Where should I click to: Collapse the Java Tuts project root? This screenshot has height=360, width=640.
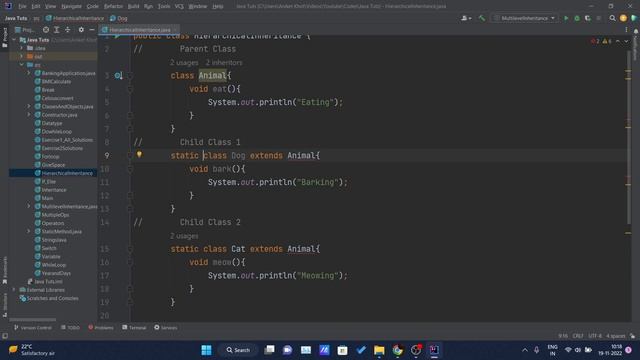[x=15, y=40]
